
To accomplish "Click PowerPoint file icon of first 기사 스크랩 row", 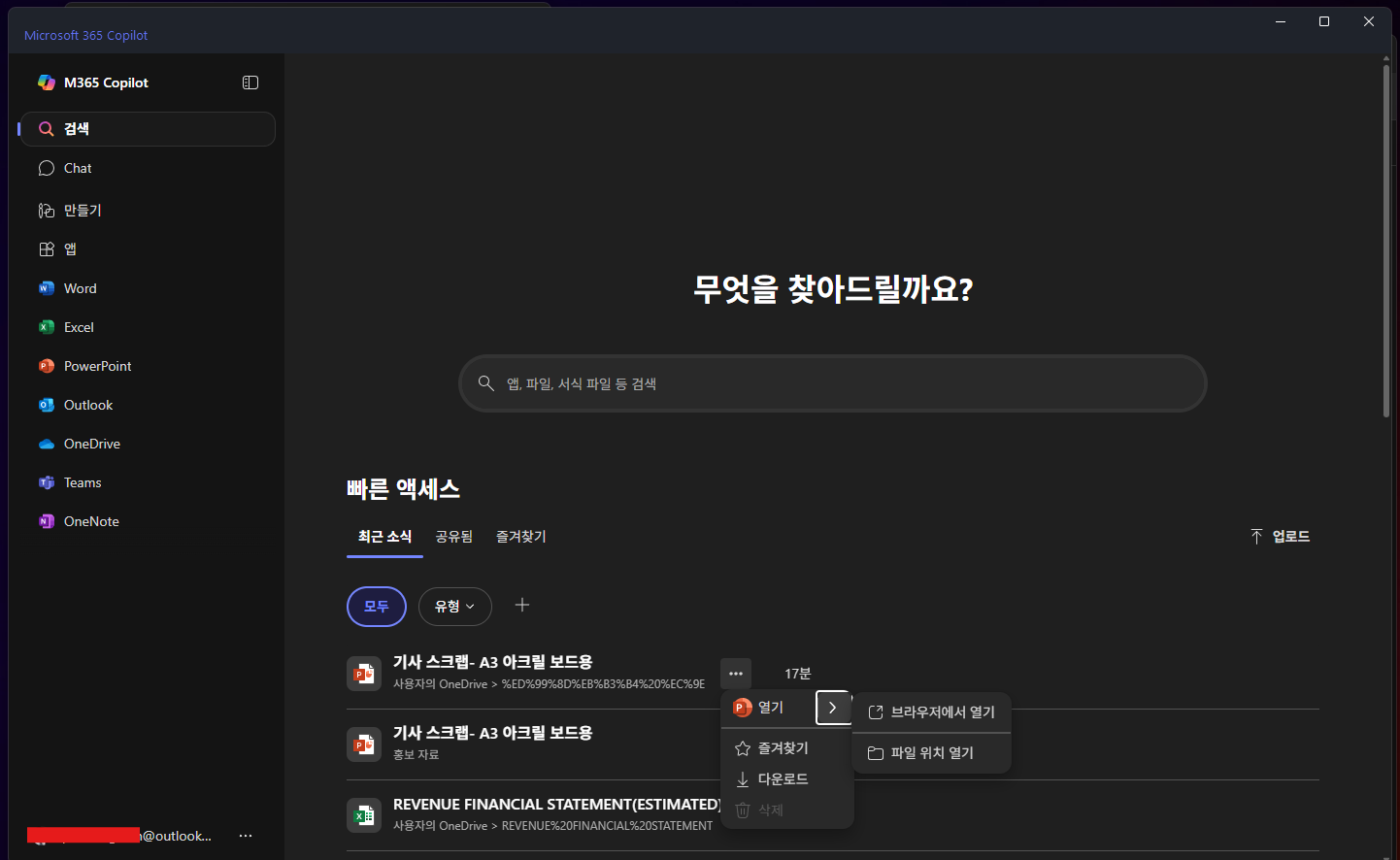I will [364, 673].
